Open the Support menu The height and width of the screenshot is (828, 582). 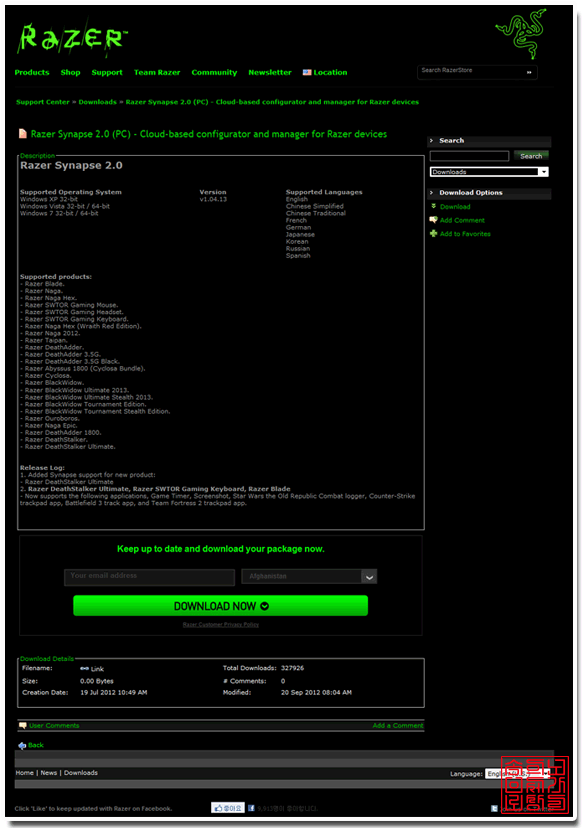(x=107, y=72)
